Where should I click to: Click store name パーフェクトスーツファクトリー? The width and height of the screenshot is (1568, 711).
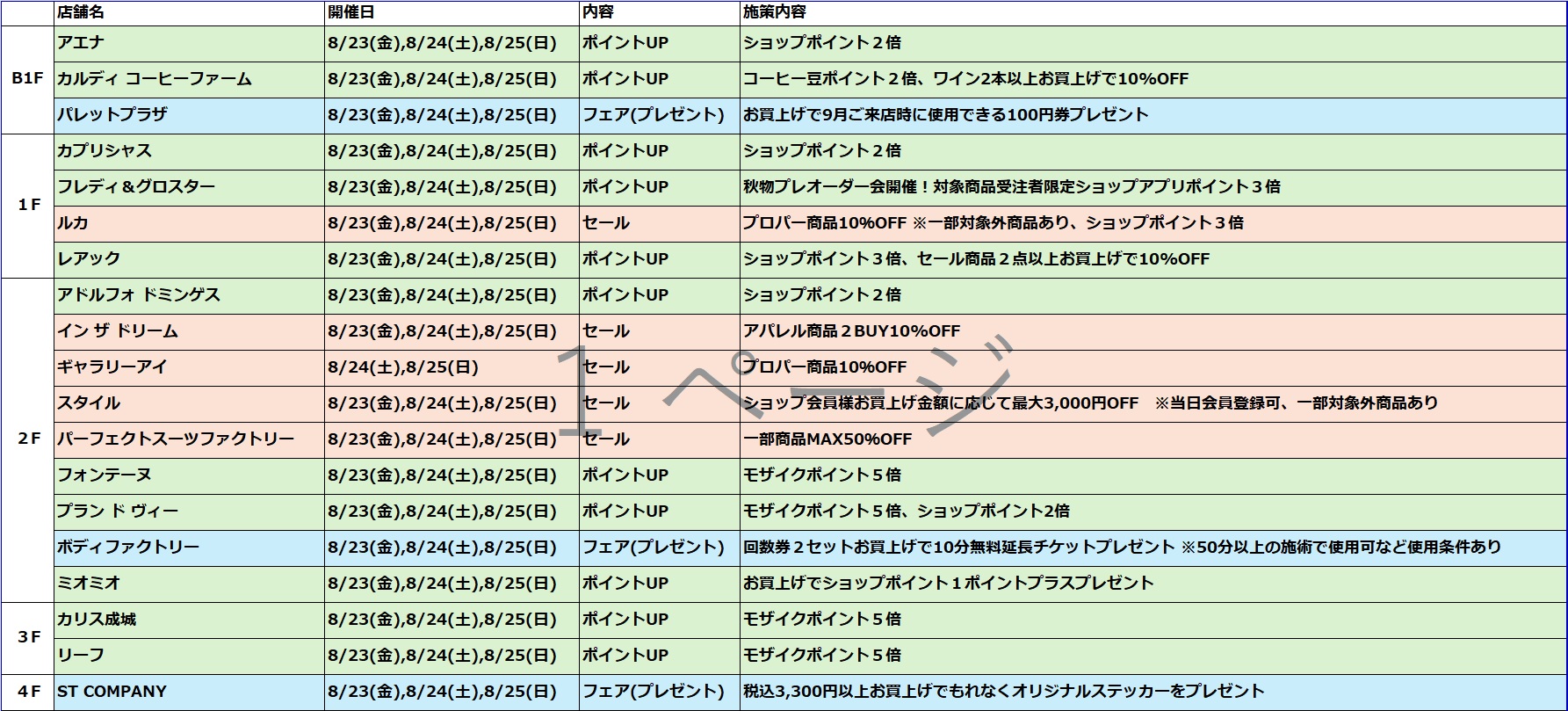(176, 439)
